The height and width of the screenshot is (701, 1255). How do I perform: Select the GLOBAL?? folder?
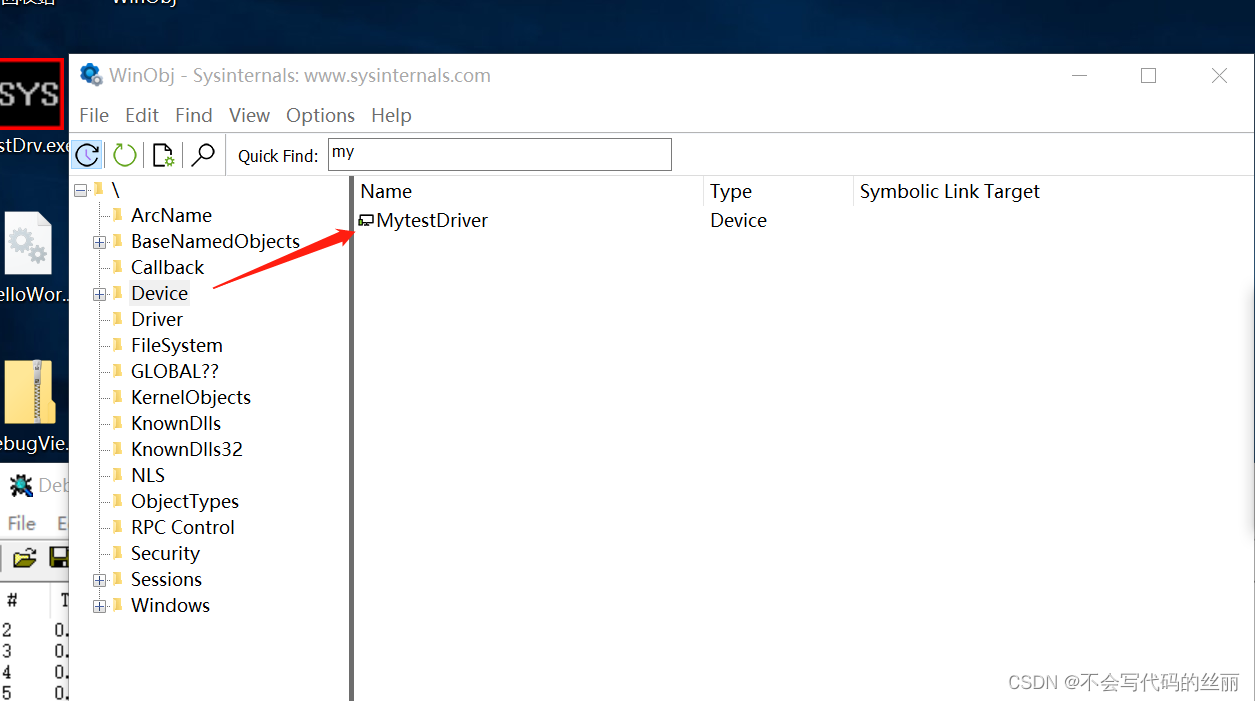pyautogui.click(x=175, y=371)
